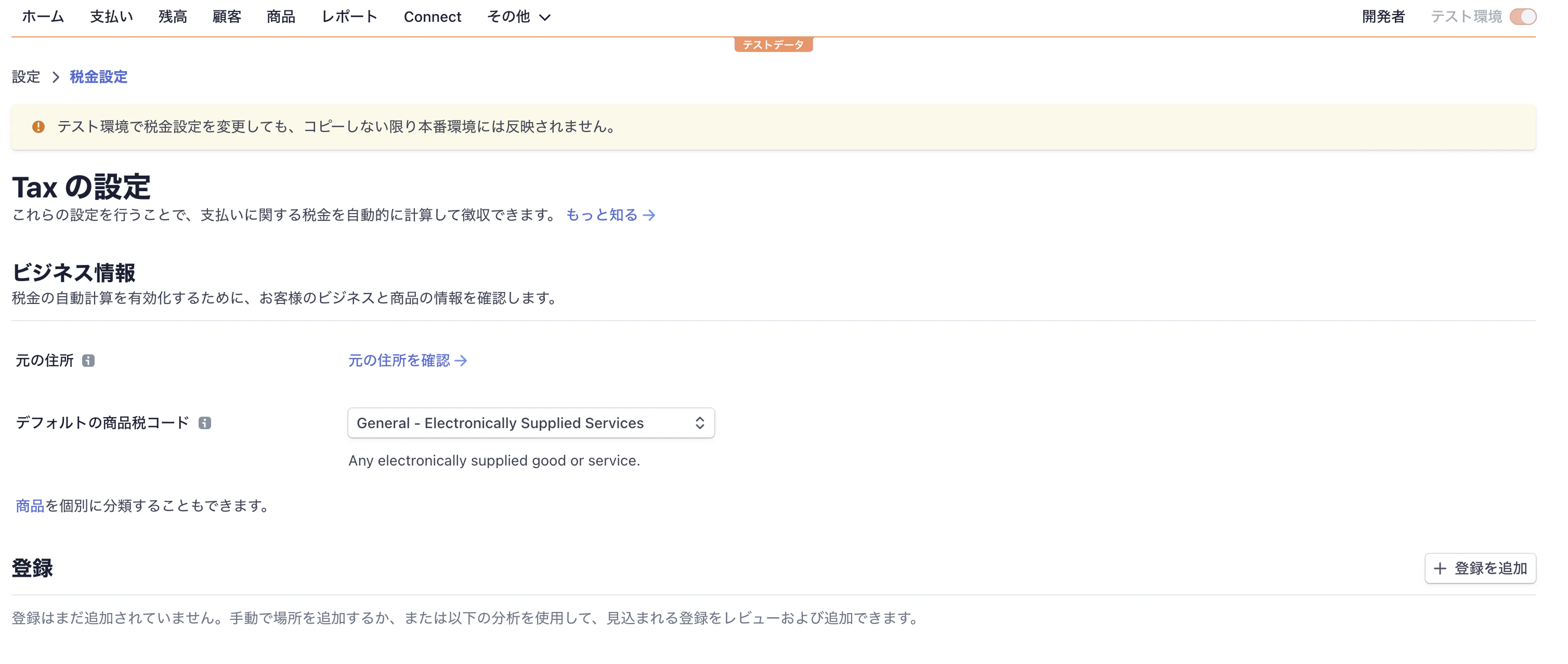This screenshot has height=664, width=1568.
Task: Open the 商品 navigation tab
Action: (x=281, y=17)
